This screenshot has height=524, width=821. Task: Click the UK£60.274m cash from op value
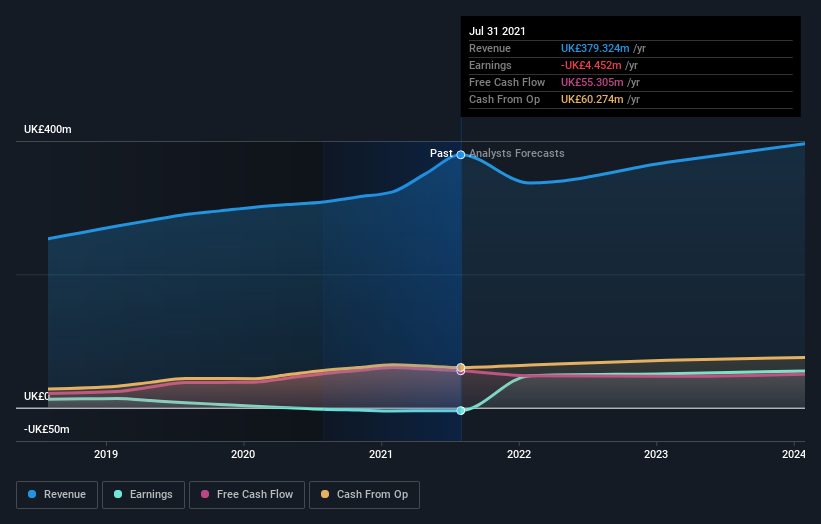(x=592, y=99)
